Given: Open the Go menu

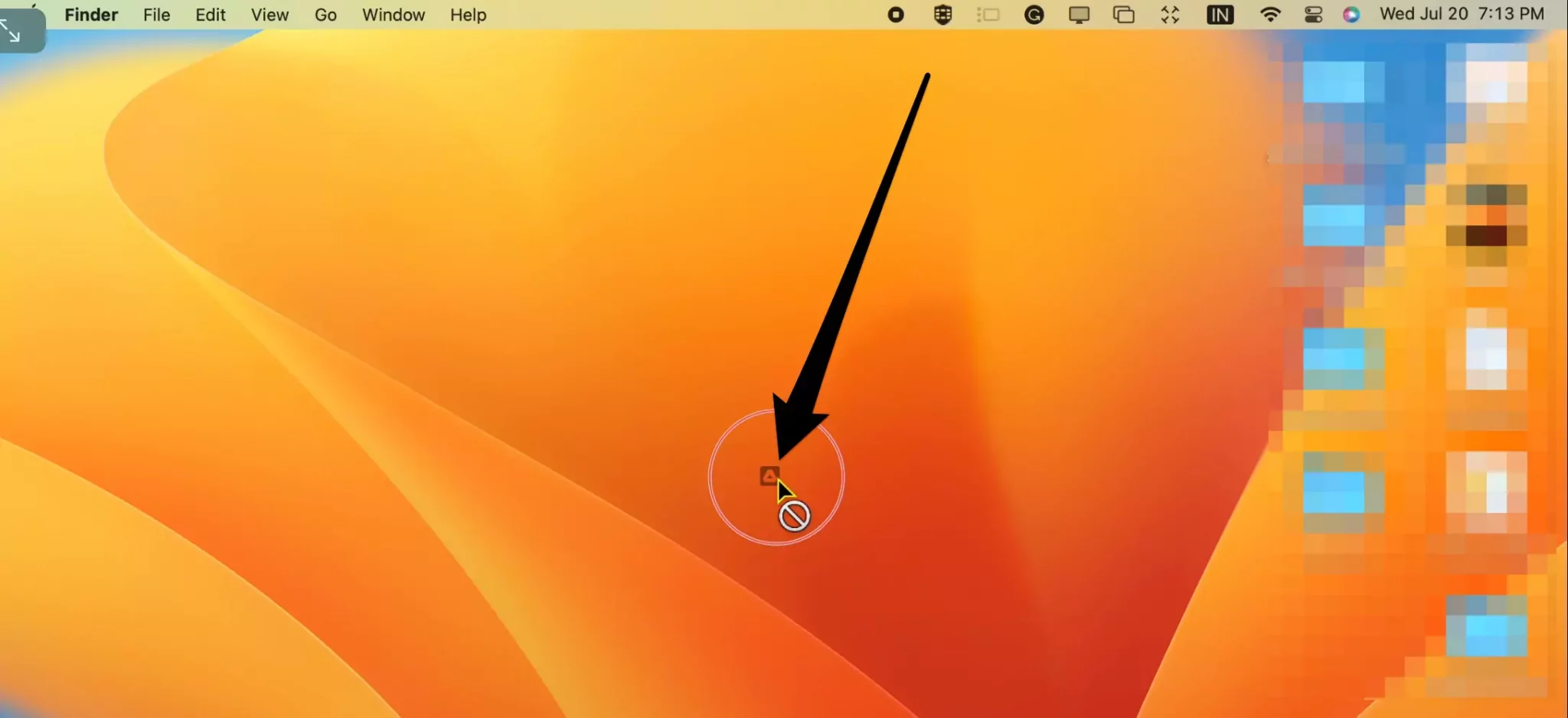Looking at the screenshot, I should tap(325, 15).
